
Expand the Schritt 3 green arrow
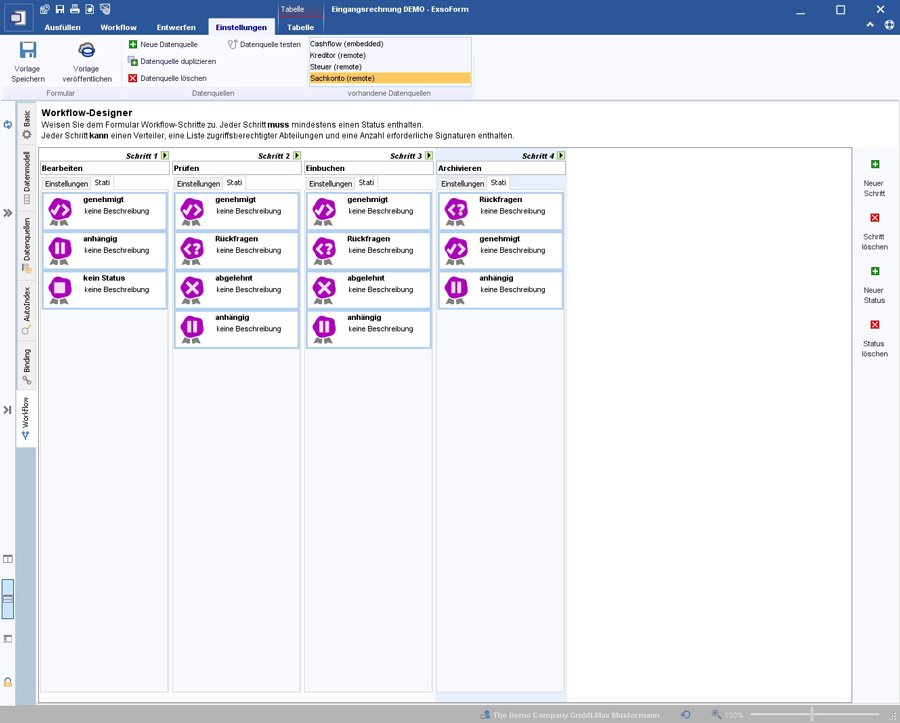tap(429, 156)
